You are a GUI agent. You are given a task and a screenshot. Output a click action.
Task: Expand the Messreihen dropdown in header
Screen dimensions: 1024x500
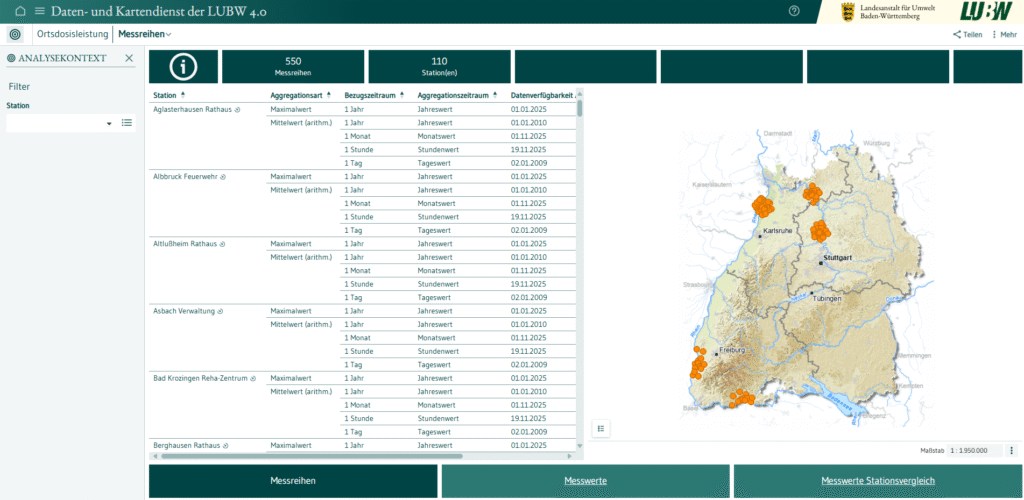(145, 34)
